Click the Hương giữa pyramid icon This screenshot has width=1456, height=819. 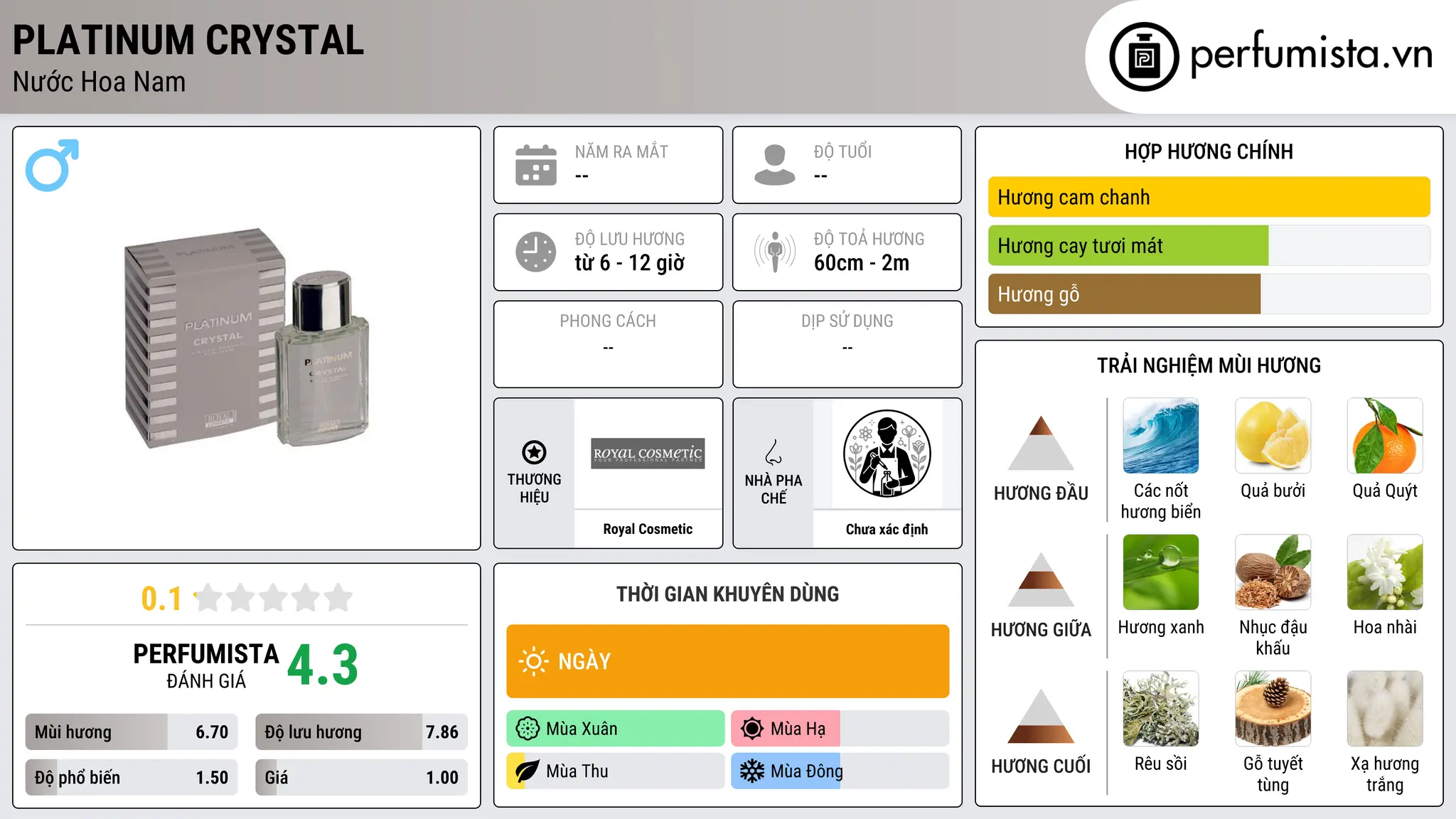tap(1042, 579)
